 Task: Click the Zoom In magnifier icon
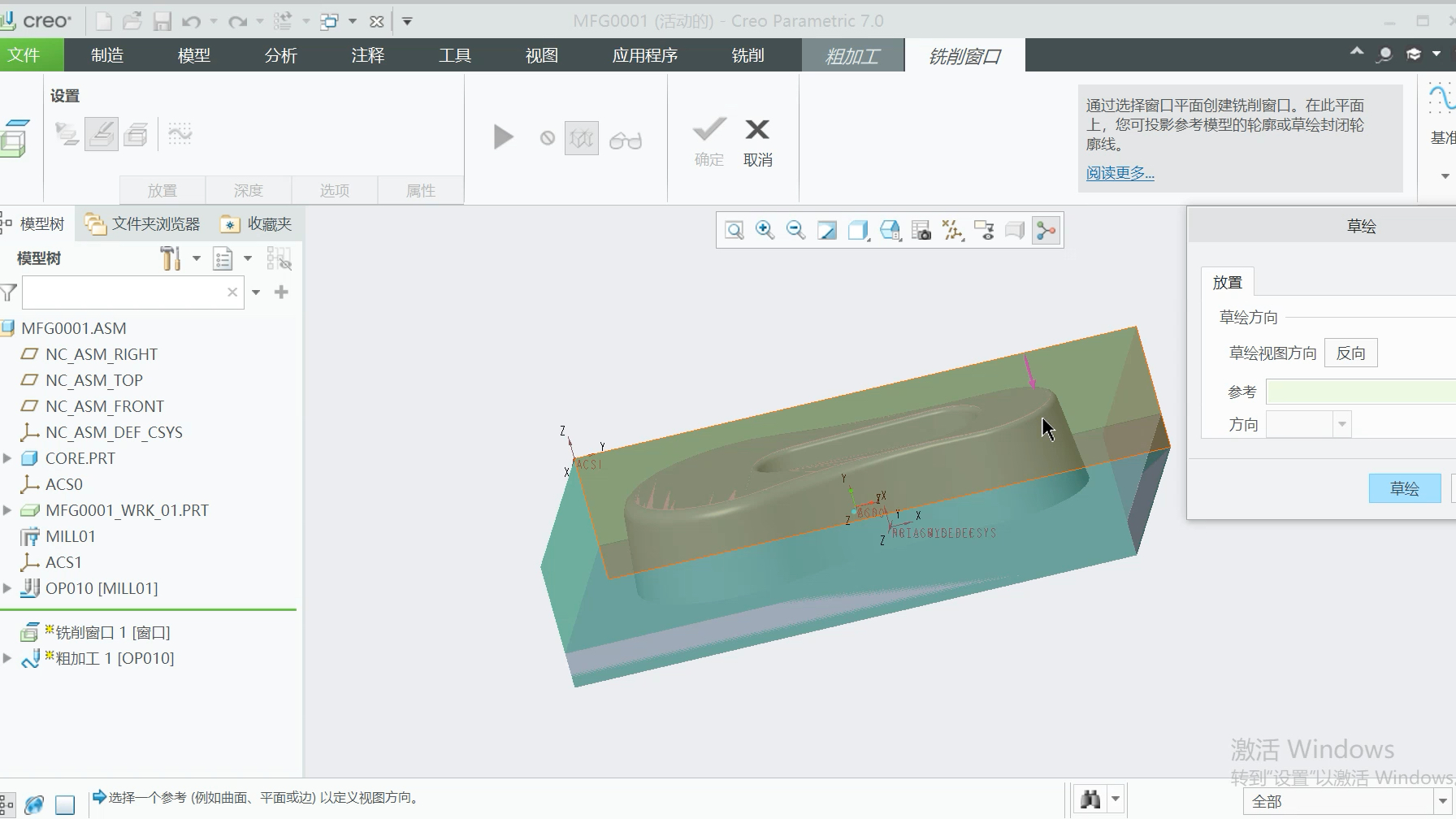coord(765,231)
